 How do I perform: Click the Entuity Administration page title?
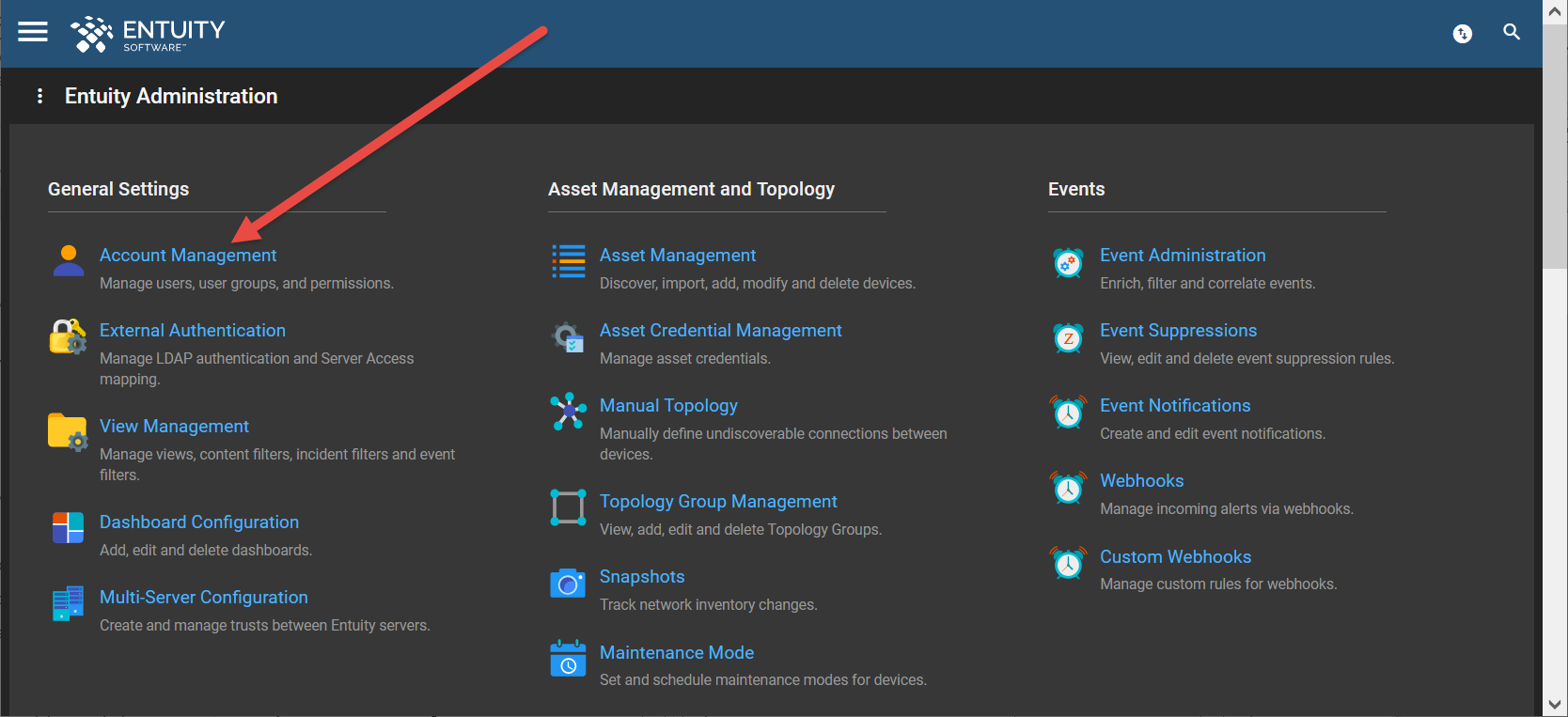click(171, 96)
